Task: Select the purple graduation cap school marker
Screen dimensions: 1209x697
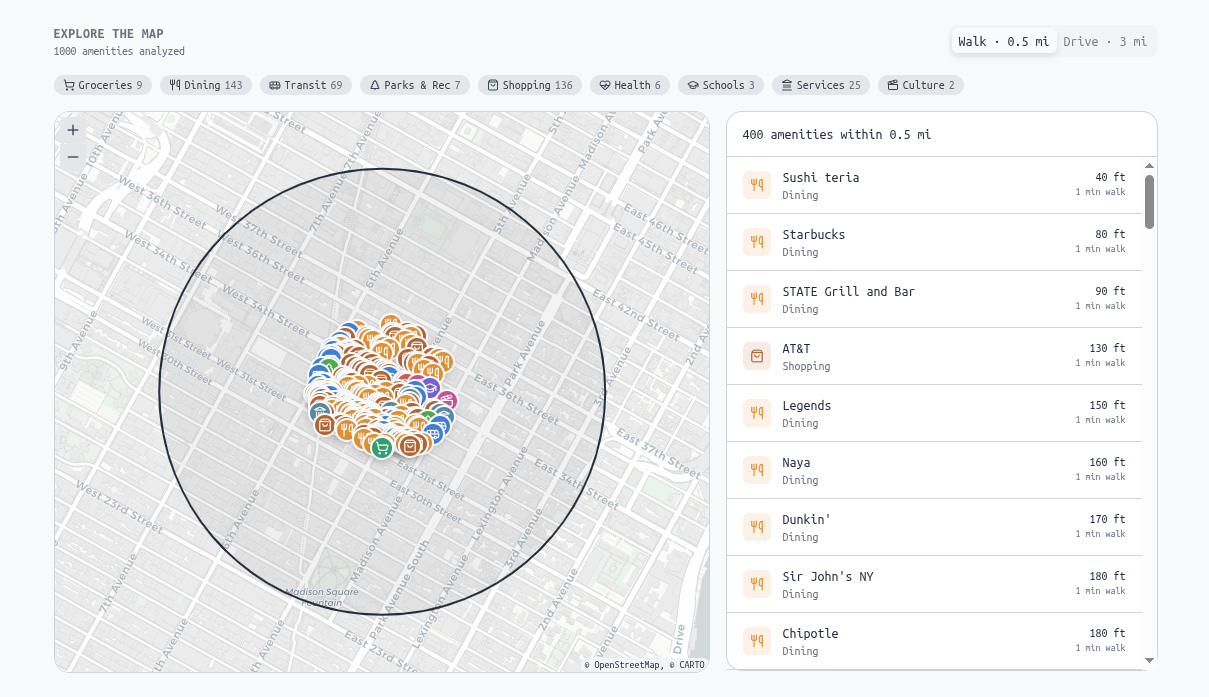Action: point(430,387)
